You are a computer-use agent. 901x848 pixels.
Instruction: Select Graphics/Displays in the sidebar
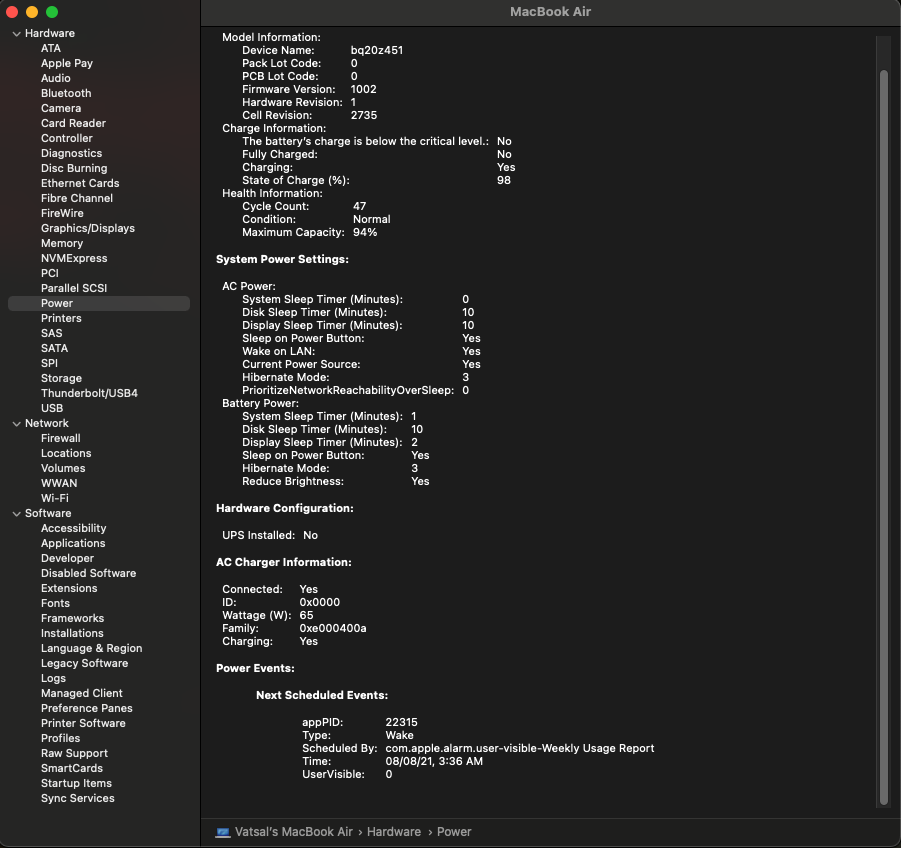click(88, 228)
